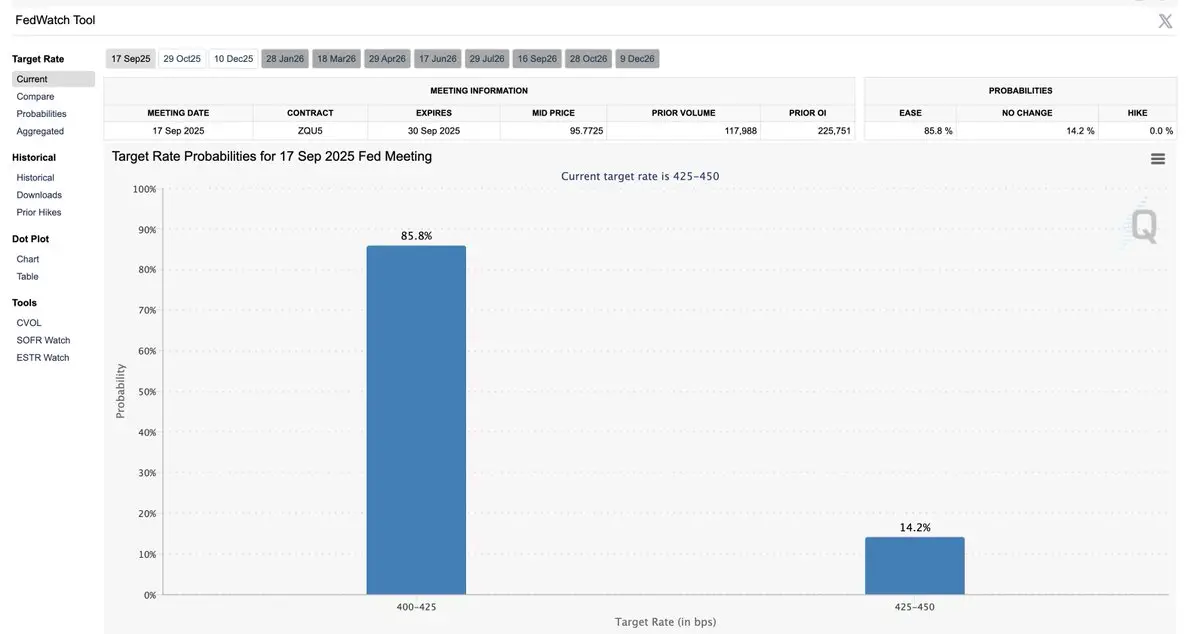Select the 29 Jul26 meeting tab
This screenshot has width=1200, height=634.
click(x=487, y=59)
